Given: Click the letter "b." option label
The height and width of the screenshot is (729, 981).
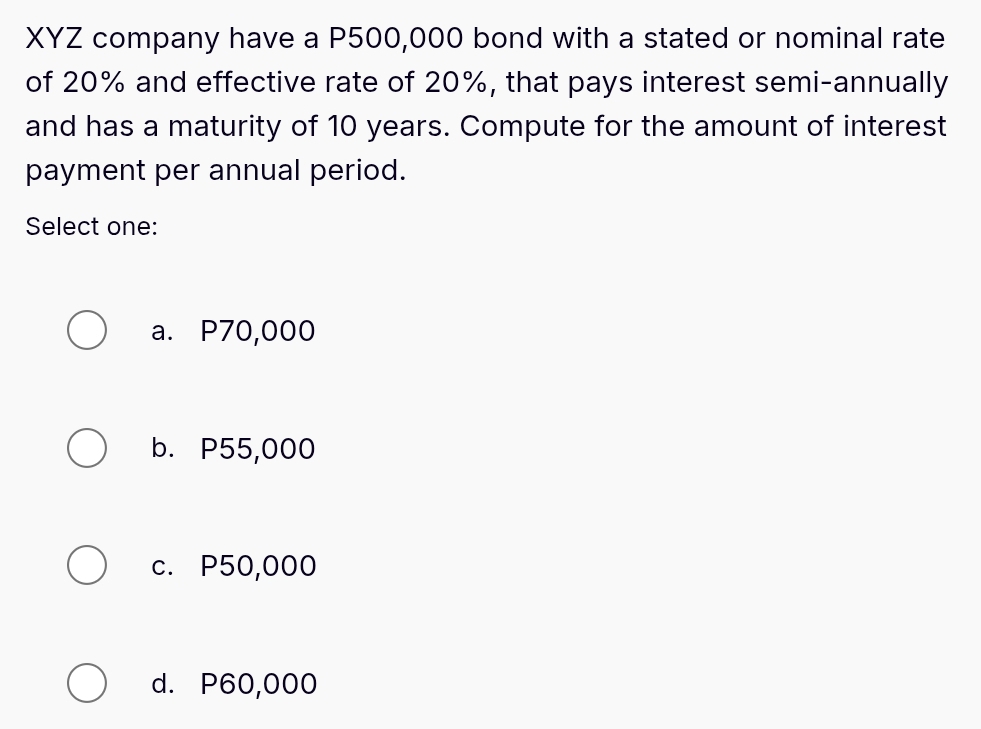Looking at the screenshot, I should (x=163, y=449).
